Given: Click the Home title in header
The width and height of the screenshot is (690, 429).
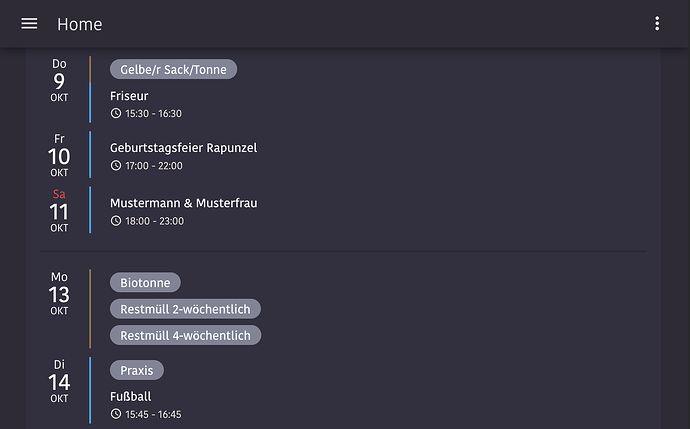Looking at the screenshot, I should coord(80,24).
